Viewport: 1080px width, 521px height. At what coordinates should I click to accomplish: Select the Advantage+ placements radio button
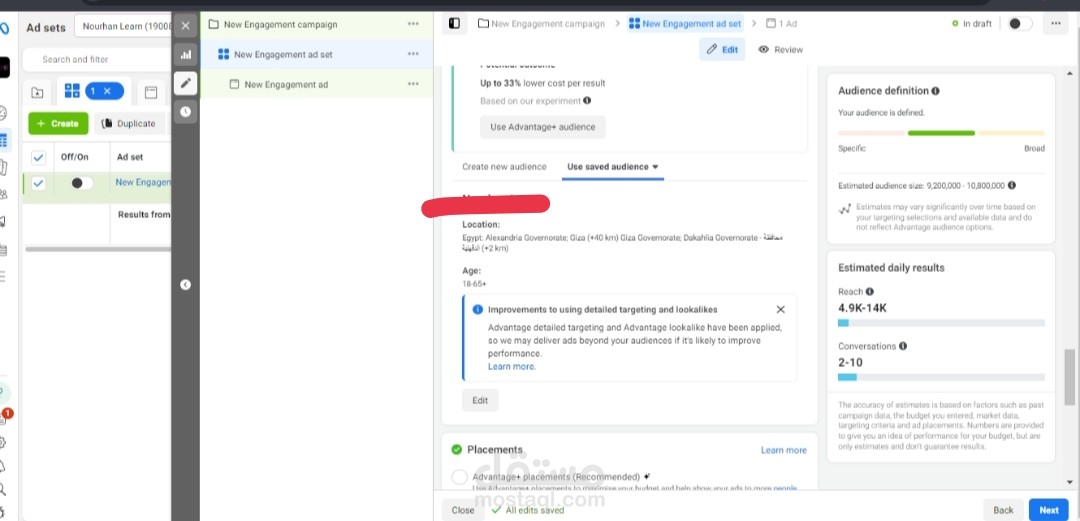459,477
